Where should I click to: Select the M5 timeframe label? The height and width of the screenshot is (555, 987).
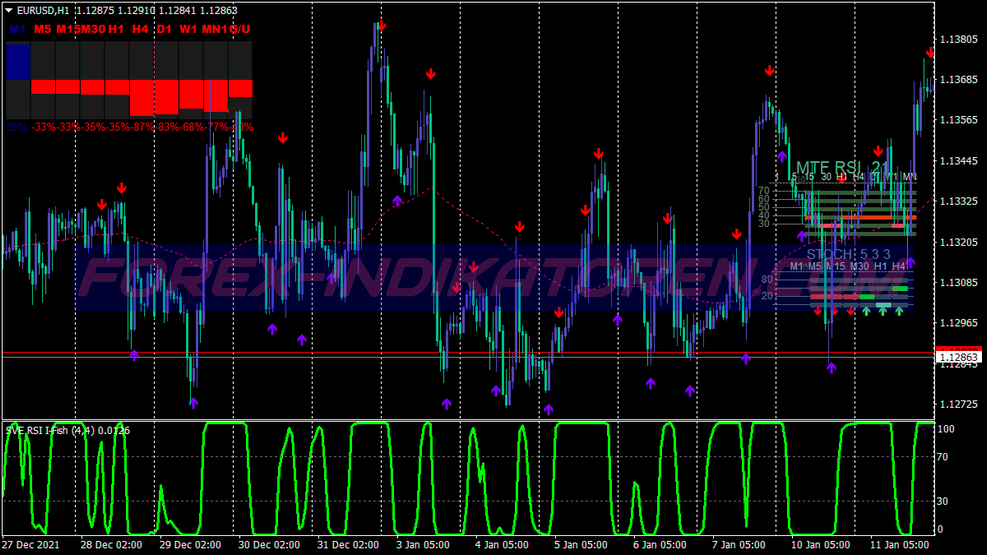pos(42,29)
